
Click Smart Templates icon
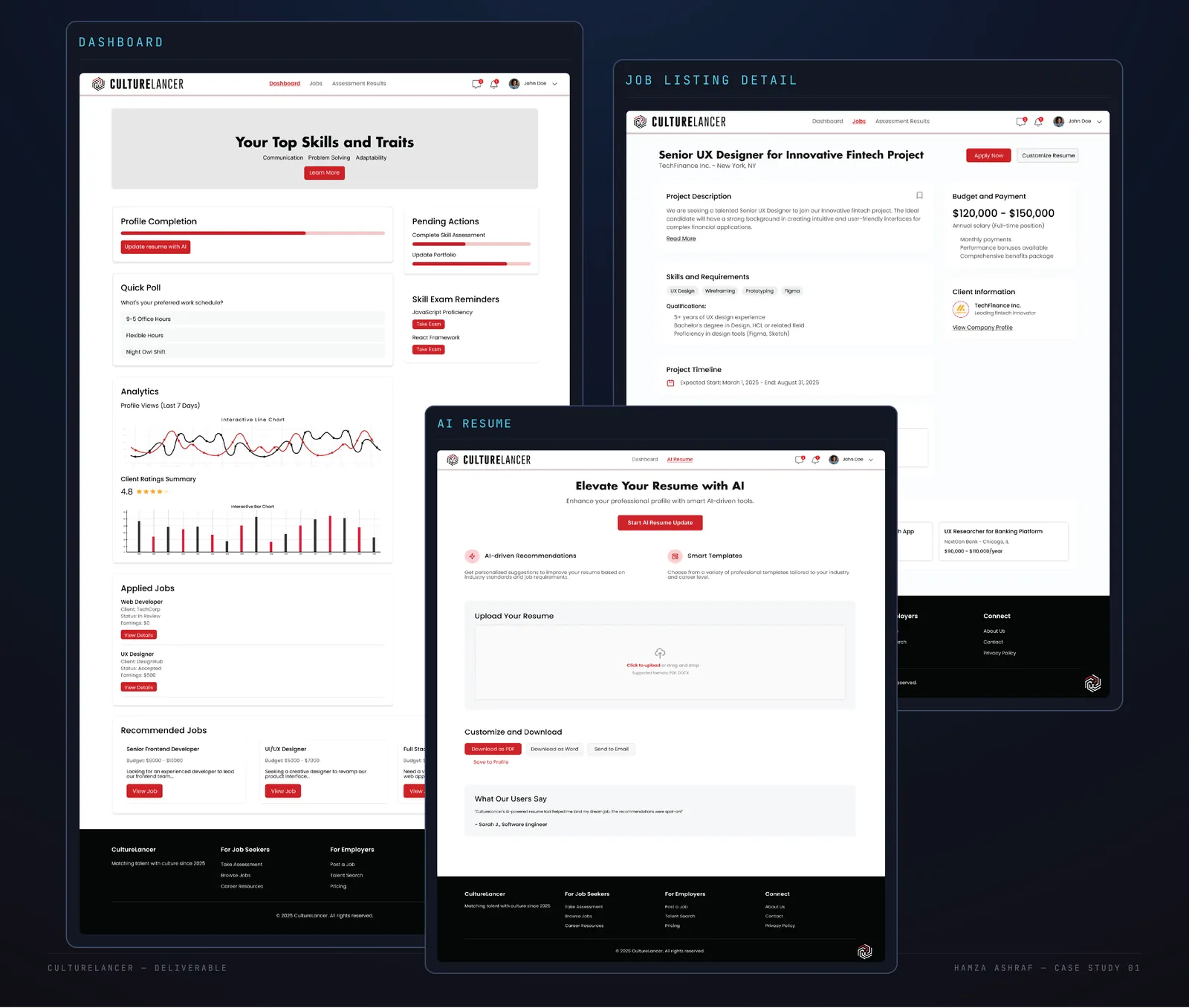tap(675, 556)
